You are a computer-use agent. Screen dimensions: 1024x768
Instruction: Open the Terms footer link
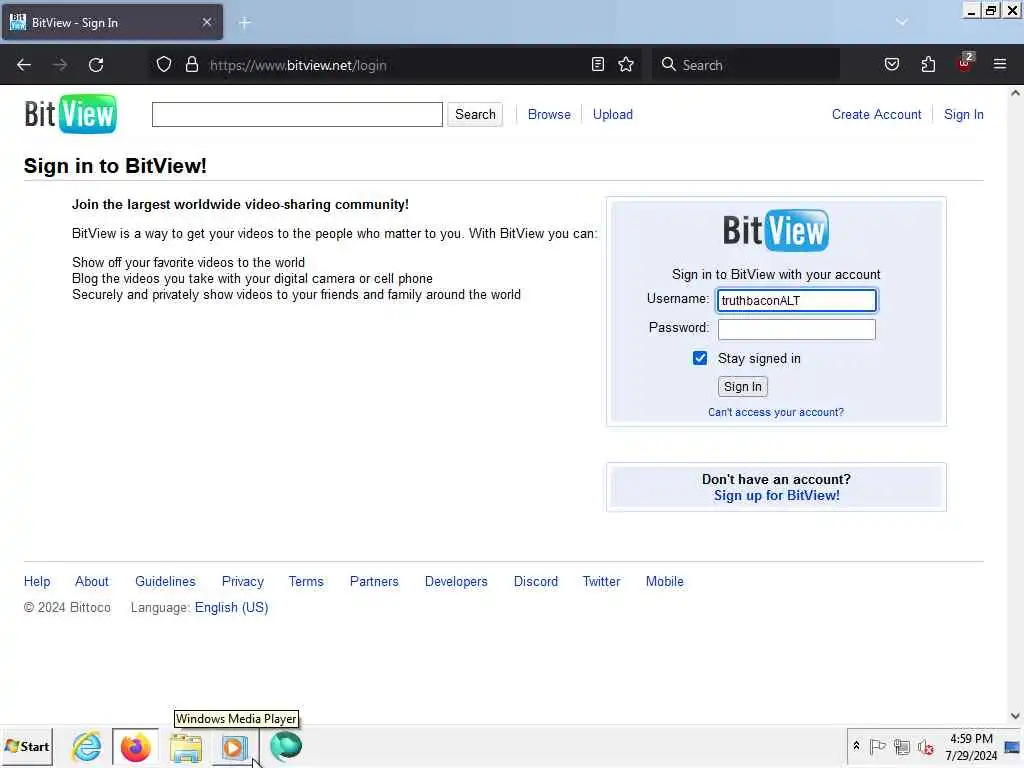point(306,581)
